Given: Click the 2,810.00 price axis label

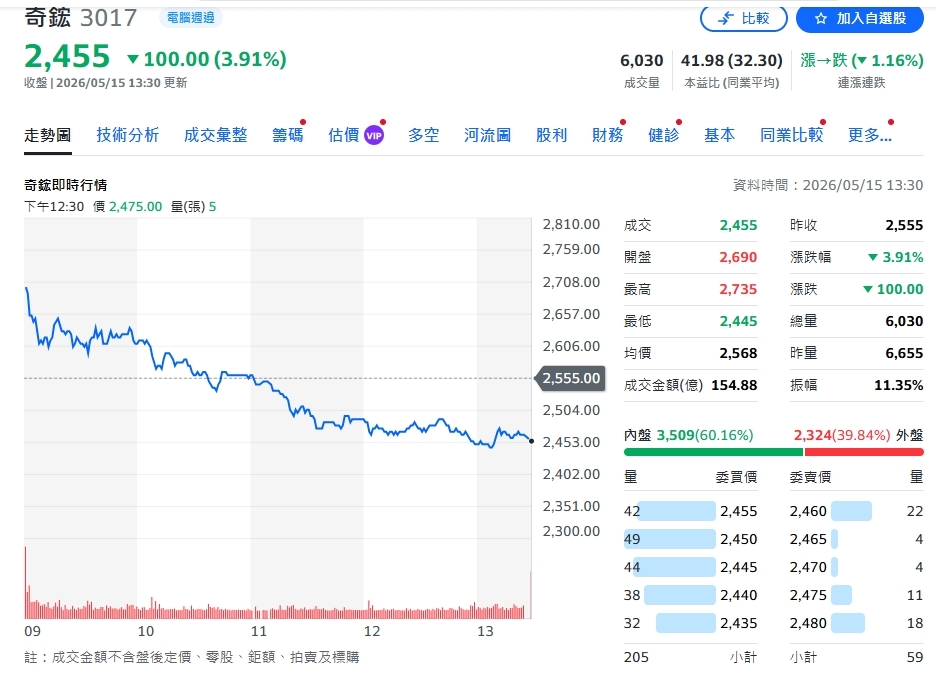Looking at the screenshot, I should point(571,225).
